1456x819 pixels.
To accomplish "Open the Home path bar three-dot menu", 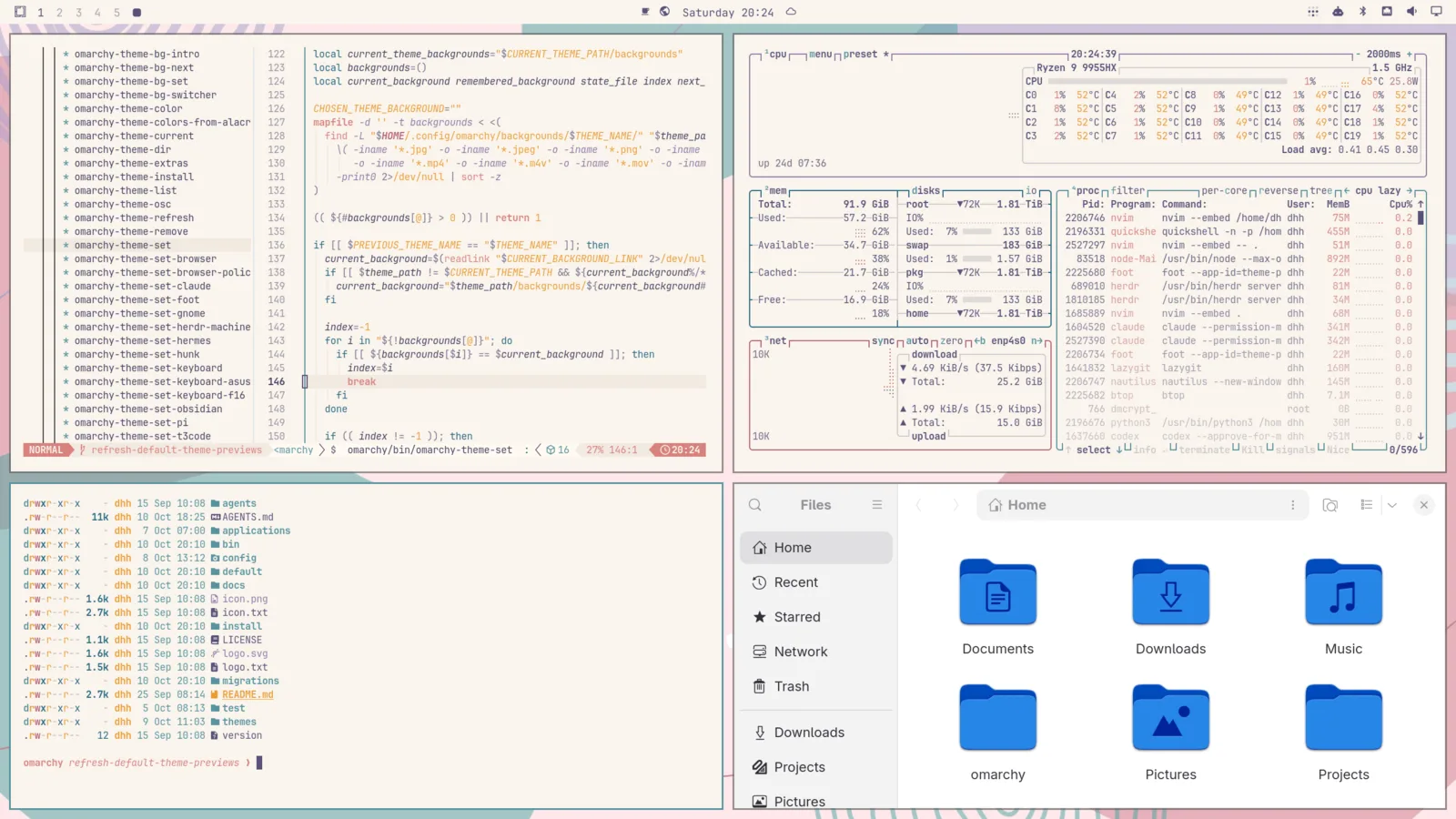I will click(x=1292, y=505).
